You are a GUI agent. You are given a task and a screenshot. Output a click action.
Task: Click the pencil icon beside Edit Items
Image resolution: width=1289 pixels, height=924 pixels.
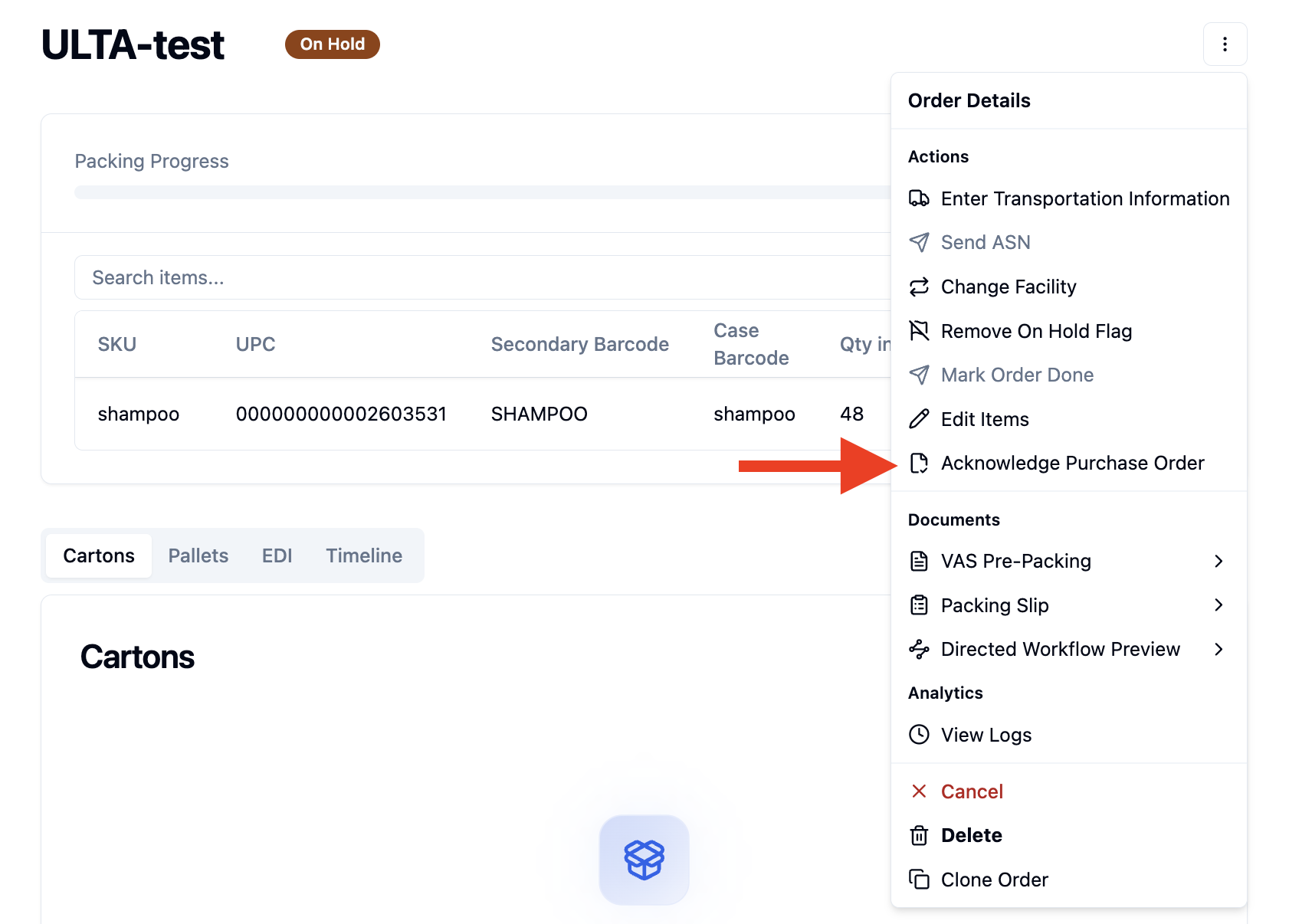pyautogui.click(x=919, y=419)
